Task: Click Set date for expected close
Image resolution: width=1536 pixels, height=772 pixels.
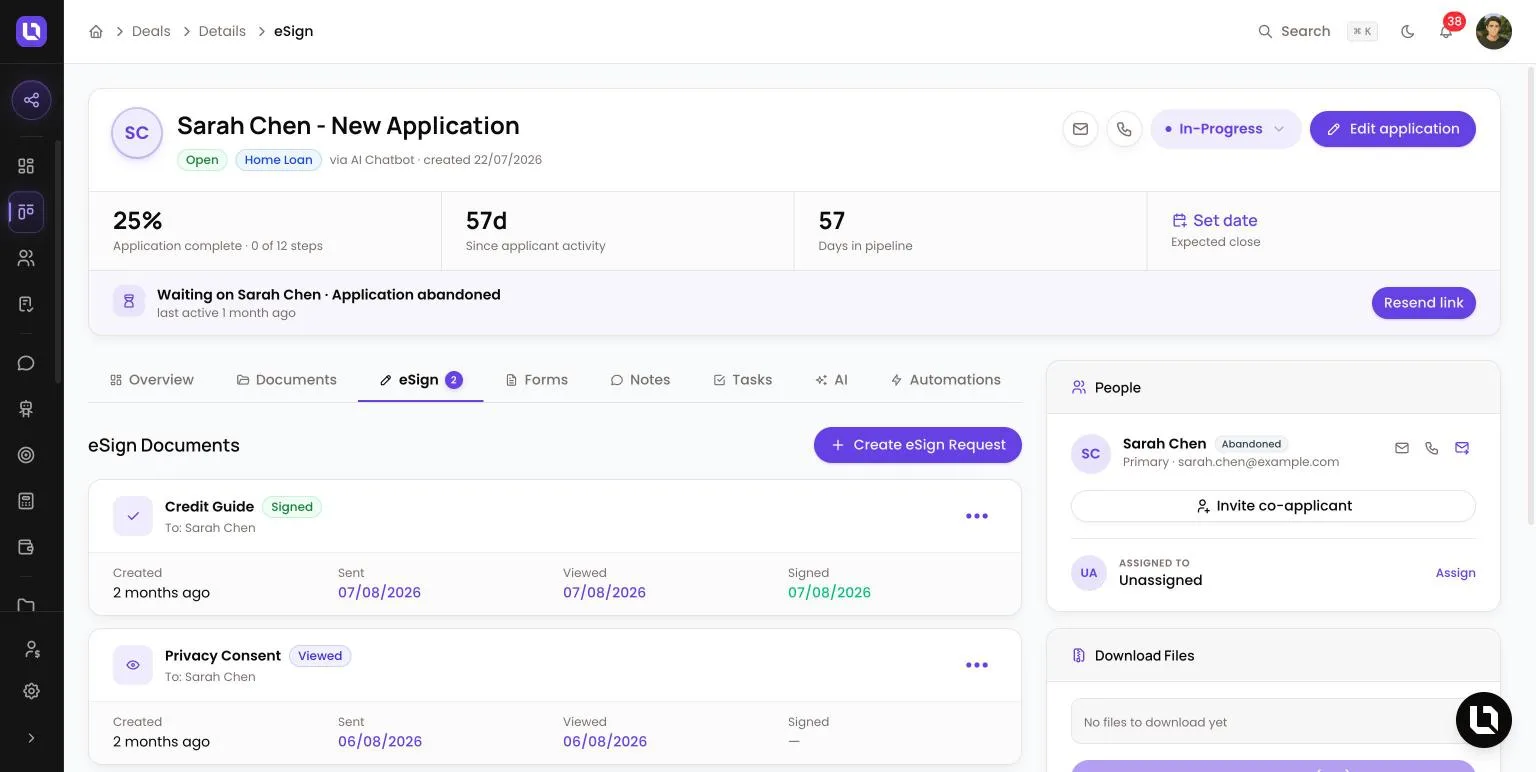Action: pyautogui.click(x=1215, y=220)
